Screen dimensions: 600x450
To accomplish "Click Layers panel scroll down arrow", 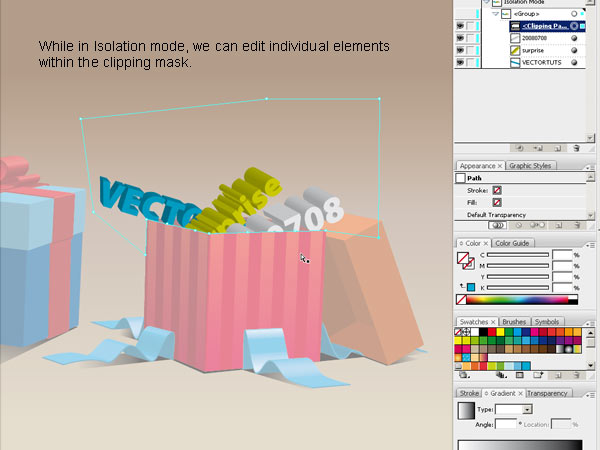I will pyautogui.click(x=590, y=138).
